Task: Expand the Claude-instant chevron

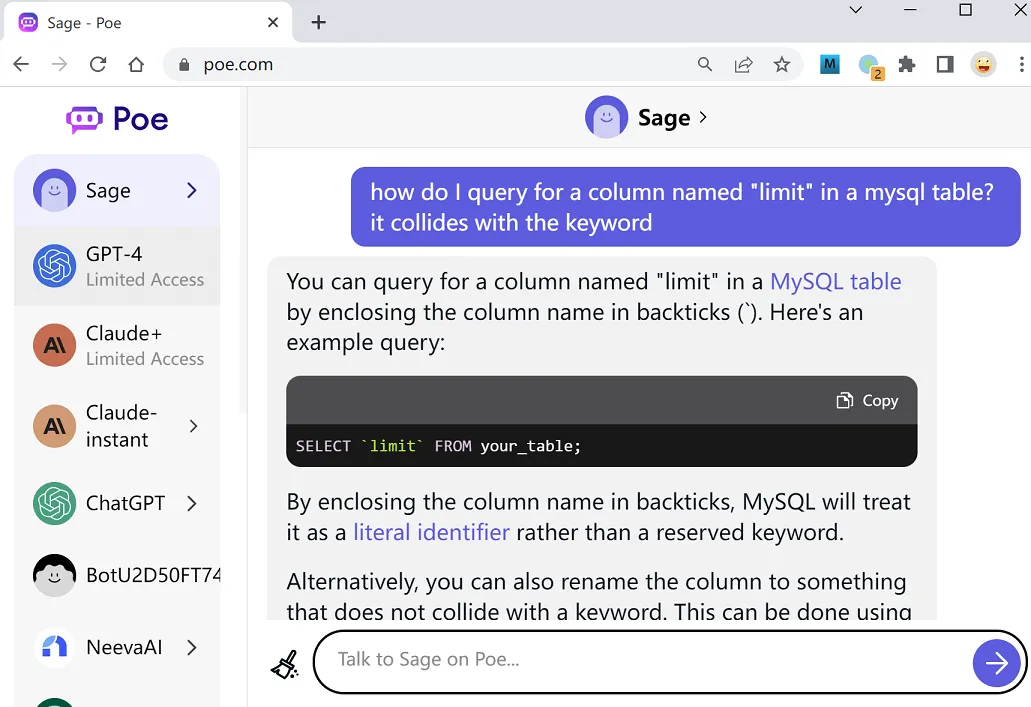Action: (x=193, y=426)
